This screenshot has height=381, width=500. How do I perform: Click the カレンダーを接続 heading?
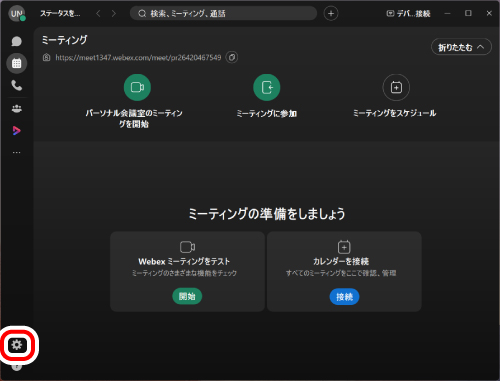(341, 261)
